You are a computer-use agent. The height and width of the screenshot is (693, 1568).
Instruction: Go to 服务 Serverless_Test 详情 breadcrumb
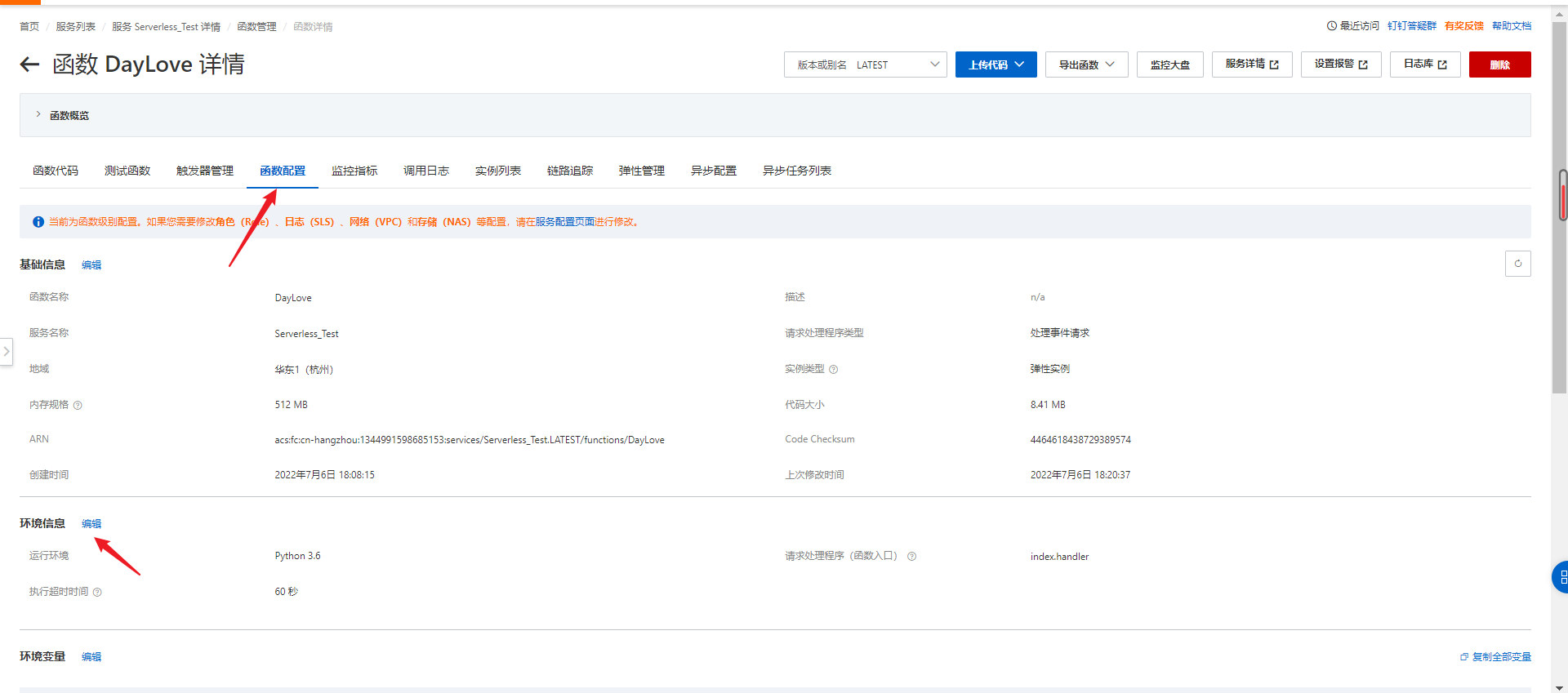pyautogui.click(x=167, y=27)
